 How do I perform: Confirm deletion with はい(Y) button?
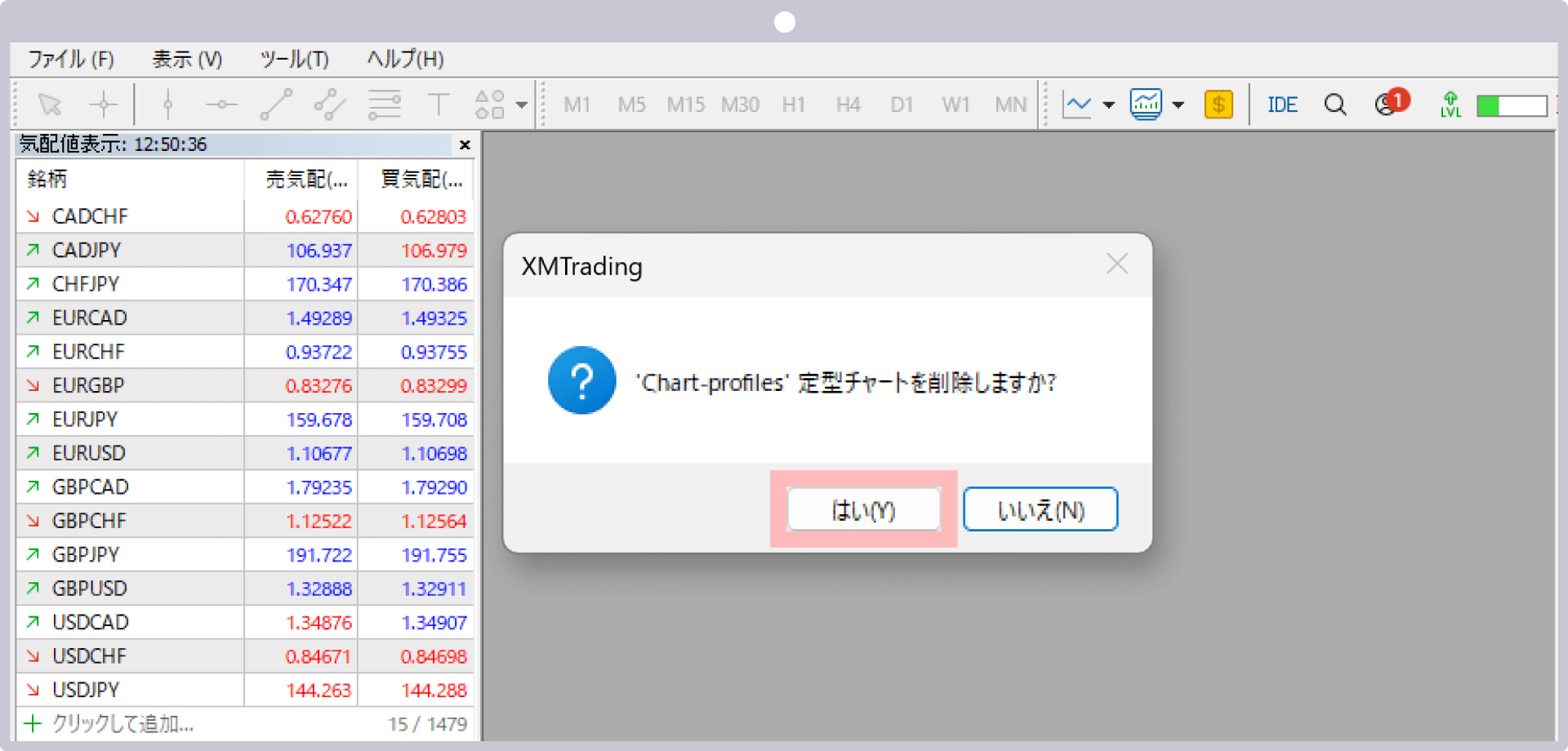coord(864,509)
